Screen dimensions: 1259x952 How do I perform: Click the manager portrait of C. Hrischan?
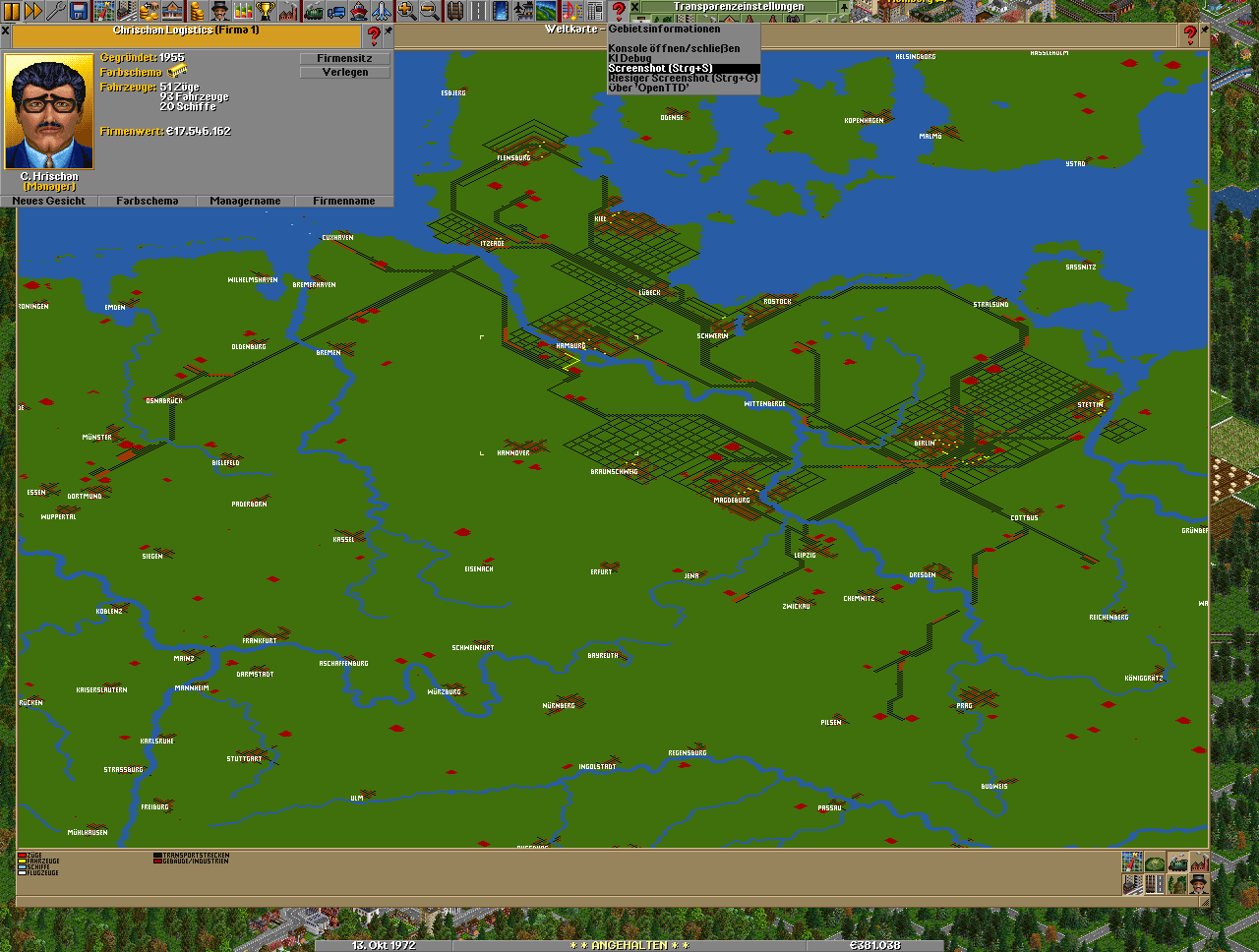tap(49, 113)
